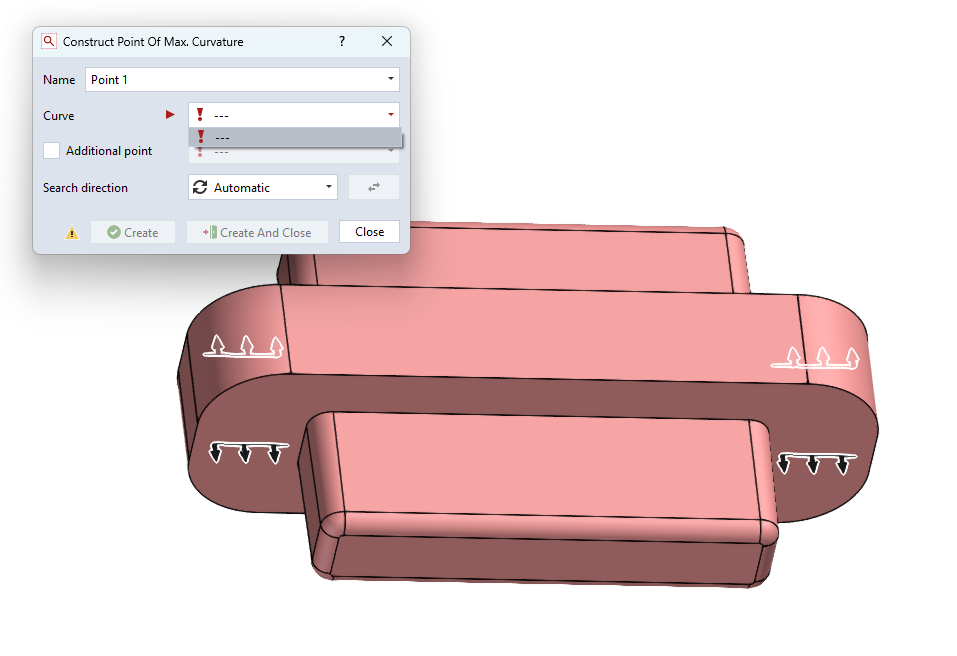Open the help question mark button

342,41
